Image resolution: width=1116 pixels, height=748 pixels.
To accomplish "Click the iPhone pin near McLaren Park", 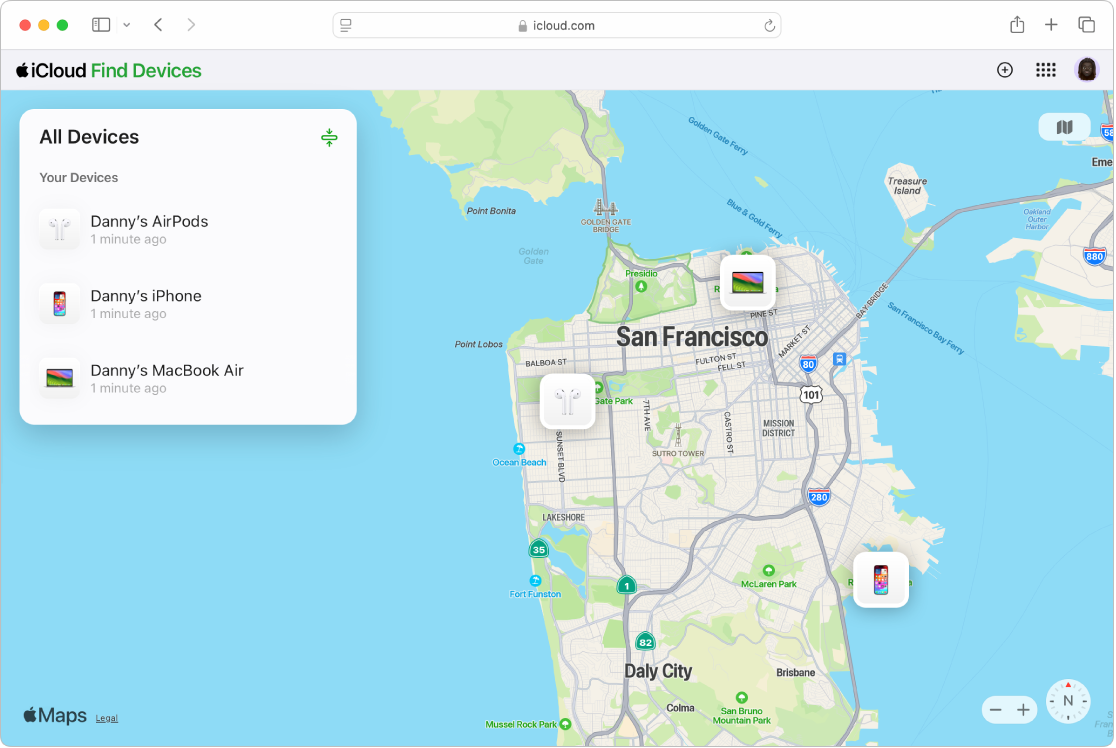I will pos(881,579).
